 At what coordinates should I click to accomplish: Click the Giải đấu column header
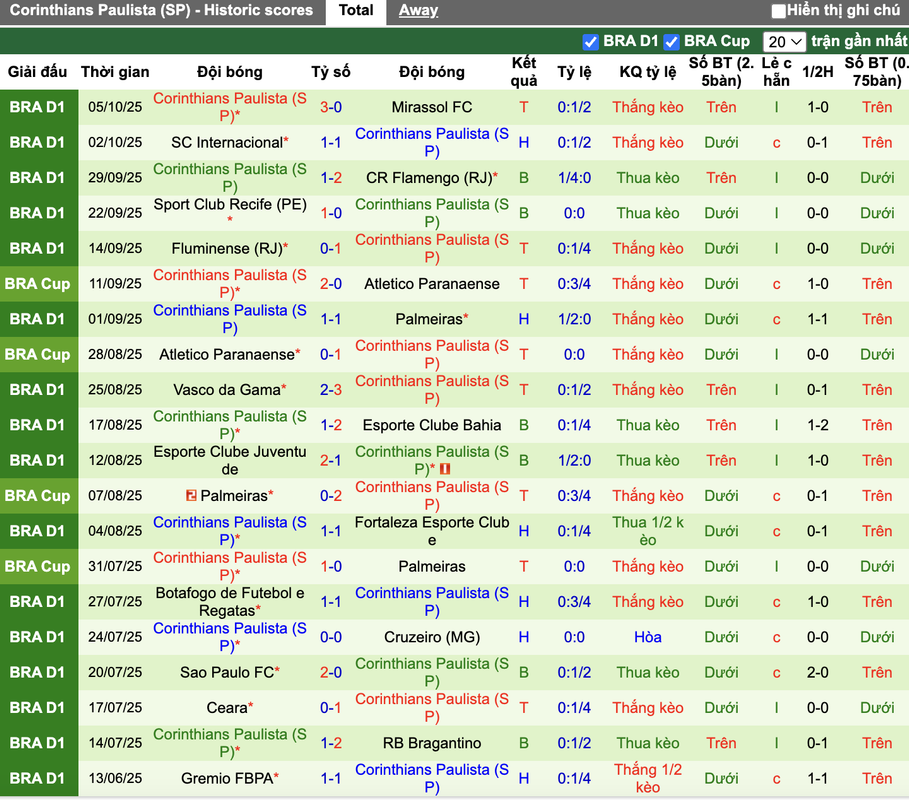[x=37, y=72]
